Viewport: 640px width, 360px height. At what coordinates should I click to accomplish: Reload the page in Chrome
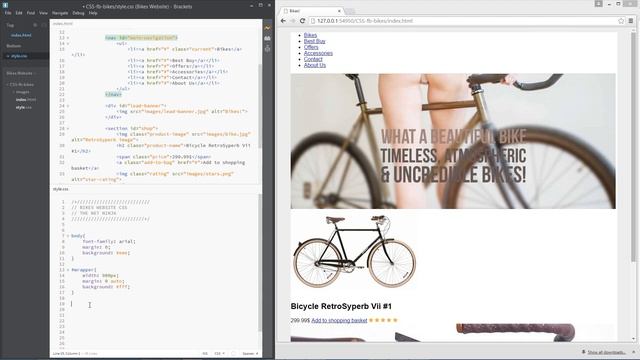pyautogui.click(x=302, y=21)
